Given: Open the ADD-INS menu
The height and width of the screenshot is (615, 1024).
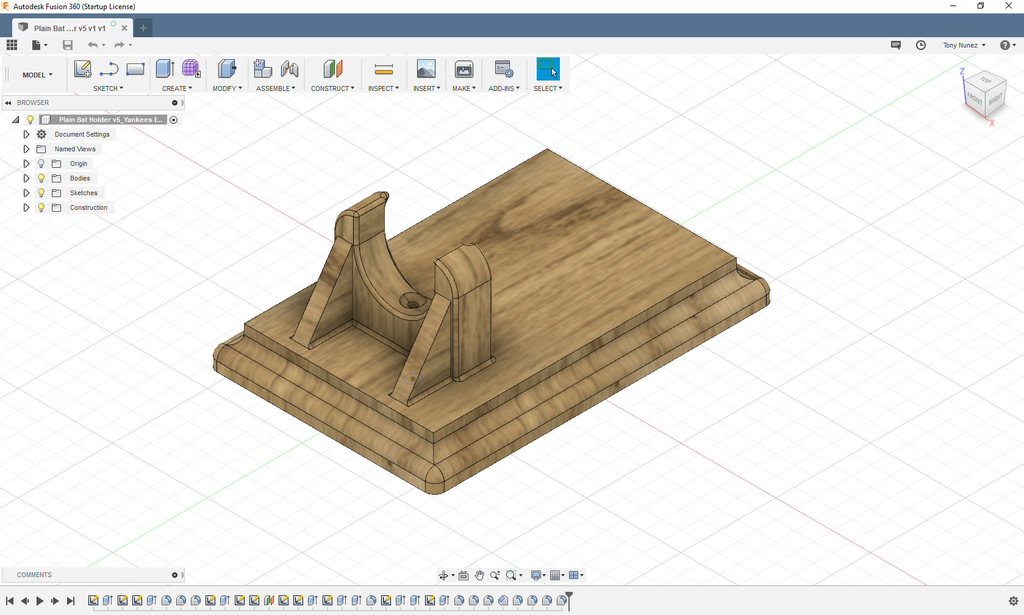Looking at the screenshot, I should pos(504,88).
